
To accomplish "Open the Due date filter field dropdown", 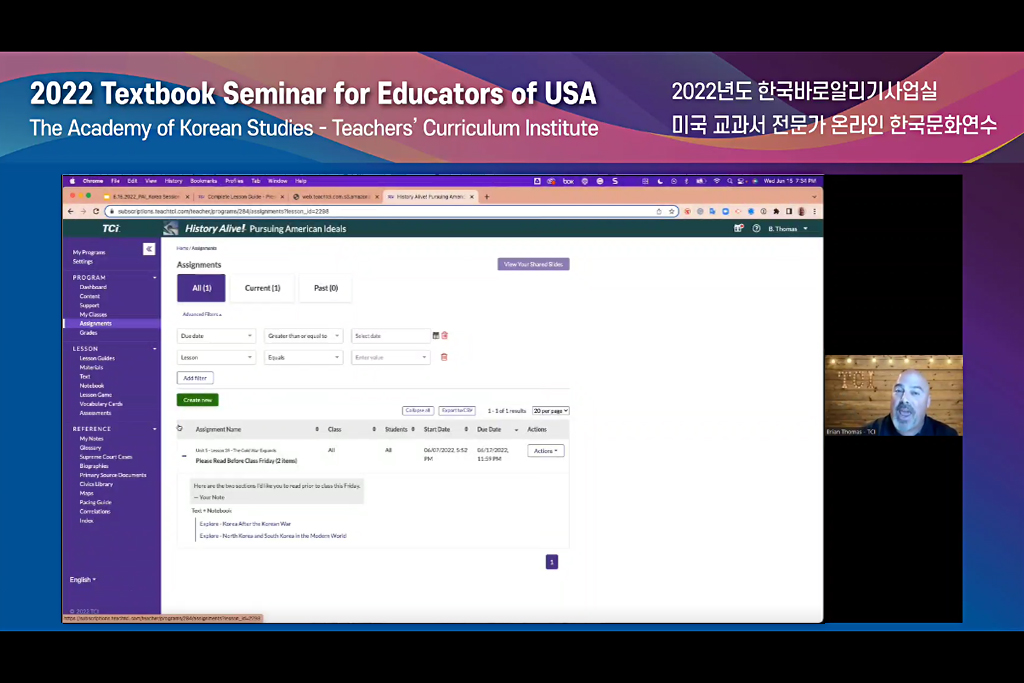I will tap(216, 336).
